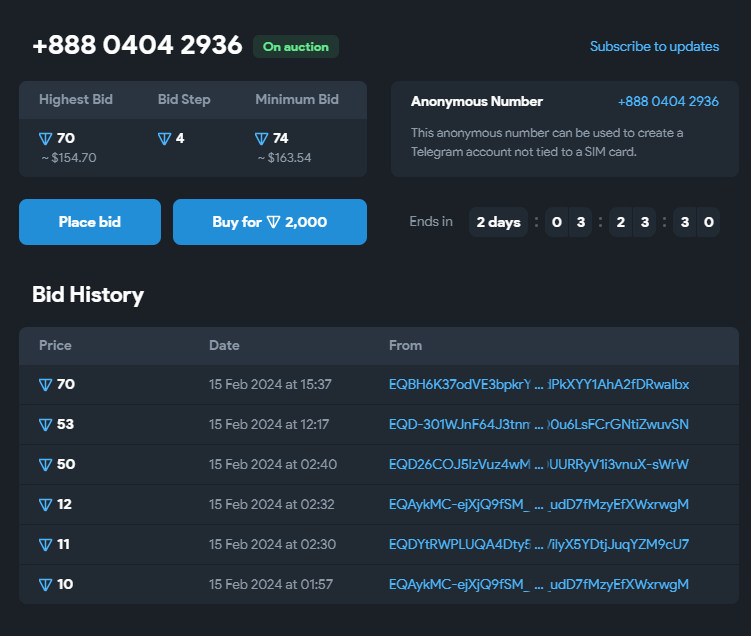The width and height of the screenshot is (751, 636).
Task: Click the TON icon in the 12 bid row
Action: pos(45,505)
